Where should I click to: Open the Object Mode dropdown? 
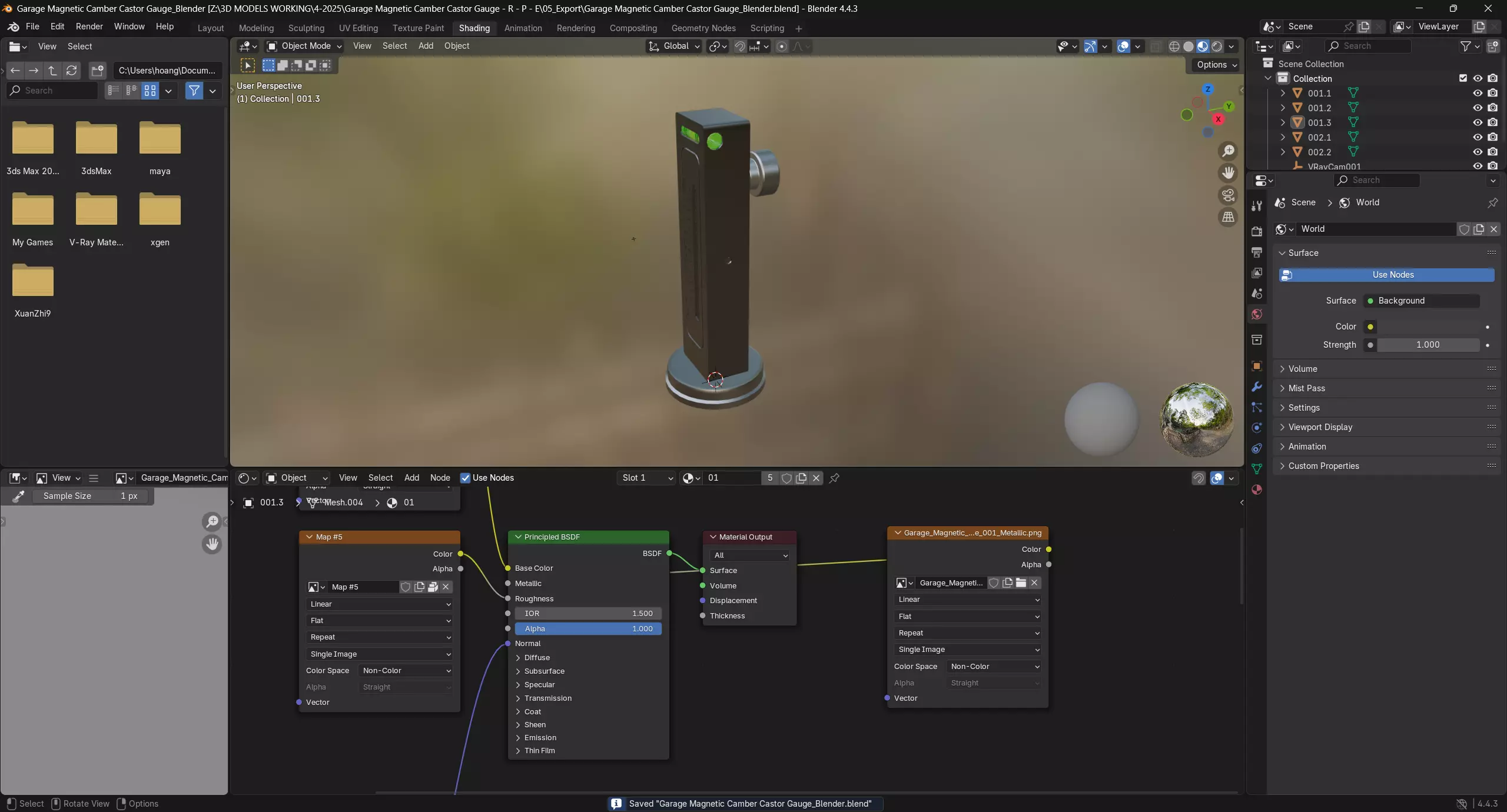click(x=304, y=46)
